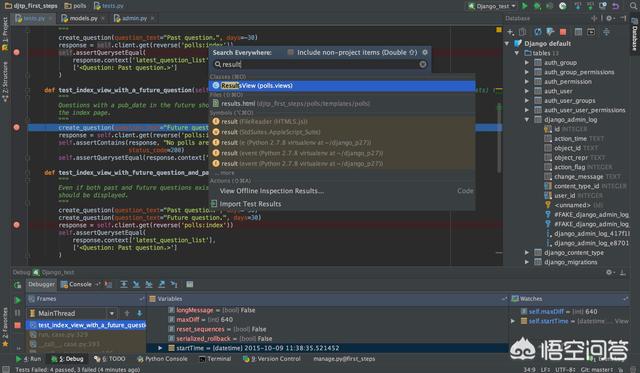Expand the auth_group table
Viewport: 640px width, 373px height.
click(527, 62)
